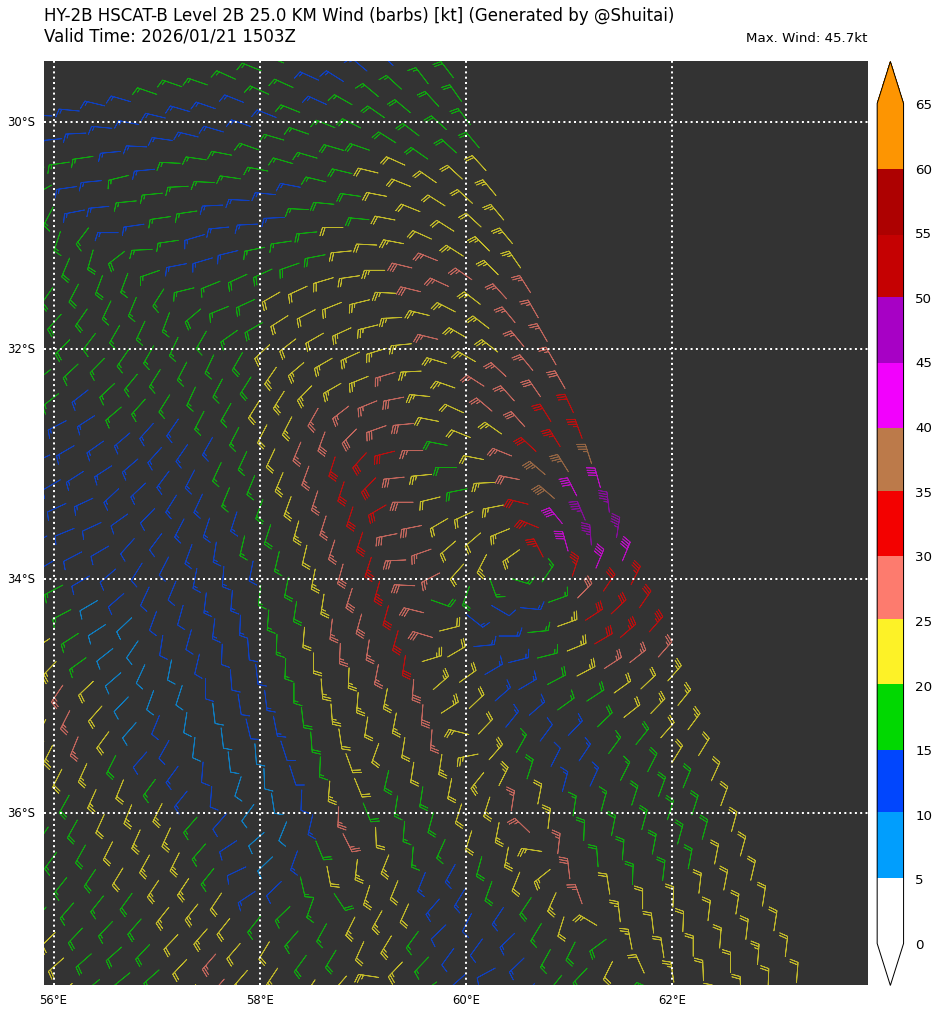Click the grid intersection at 34°S 60°E
The height and width of the screenshot is (1014, 939).
[x=466, y=579]
